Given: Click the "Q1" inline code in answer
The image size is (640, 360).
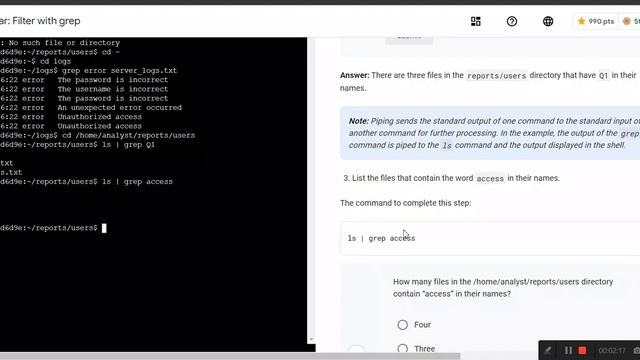Looking at the screenshot, I should 603,76.
